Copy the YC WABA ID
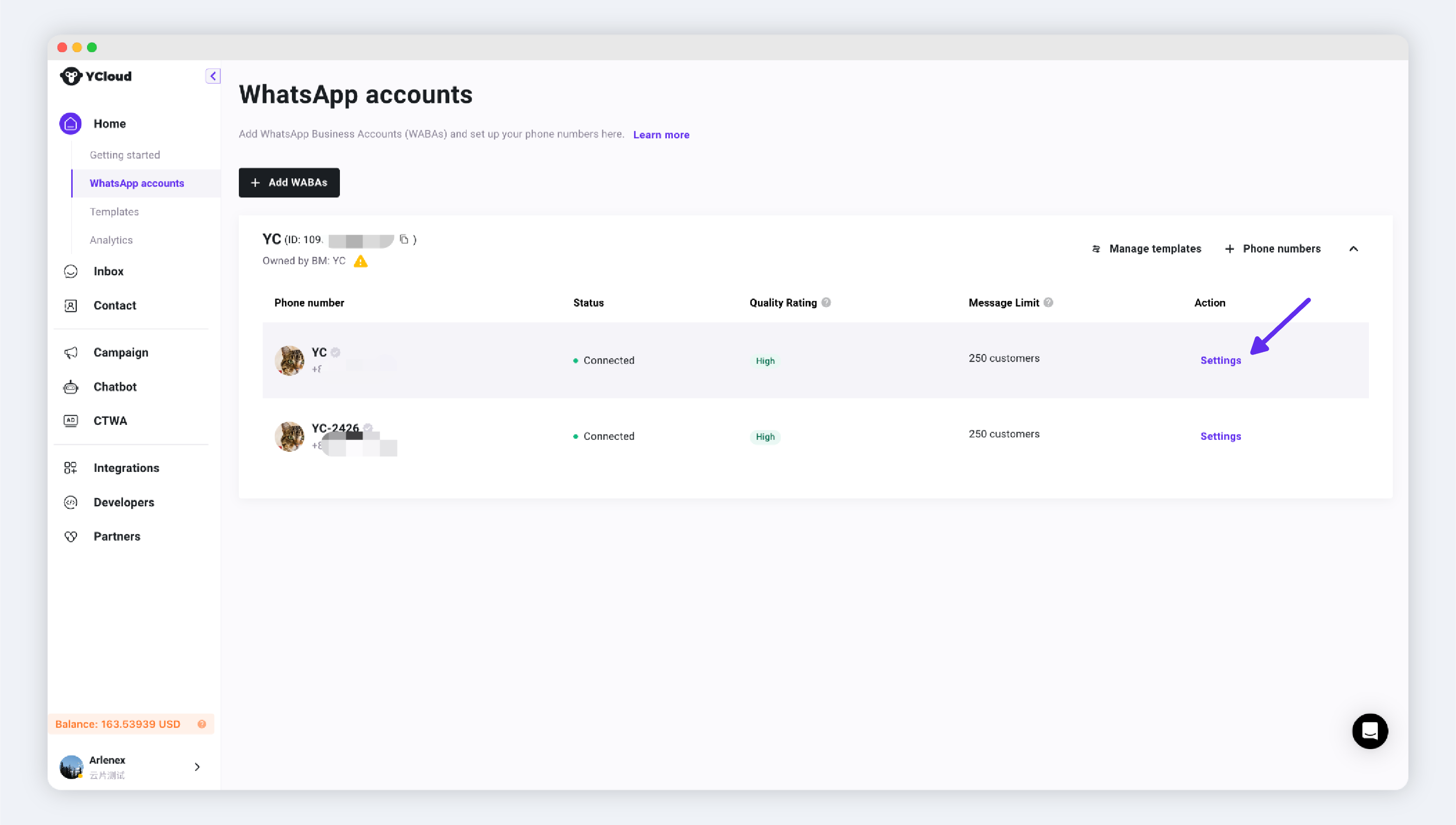Image resolution: width=1456 pixels, height=825 pixels. coord(404,239)
